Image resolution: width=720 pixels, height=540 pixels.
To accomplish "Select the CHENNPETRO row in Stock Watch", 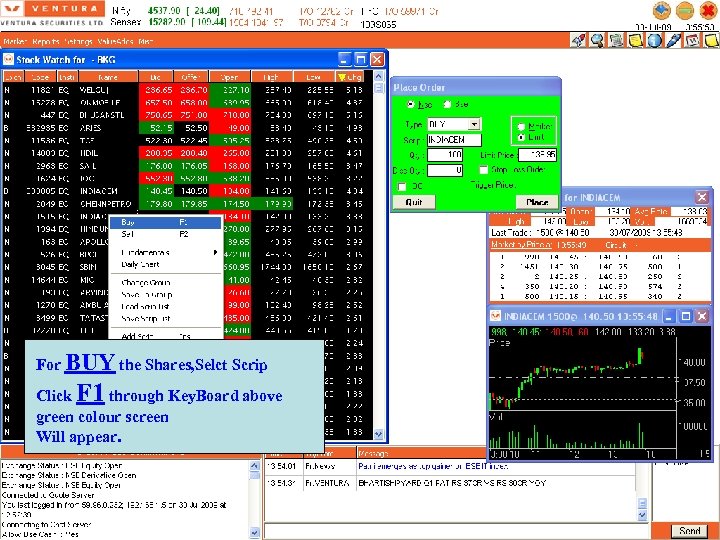I will (x=186, y=203).
